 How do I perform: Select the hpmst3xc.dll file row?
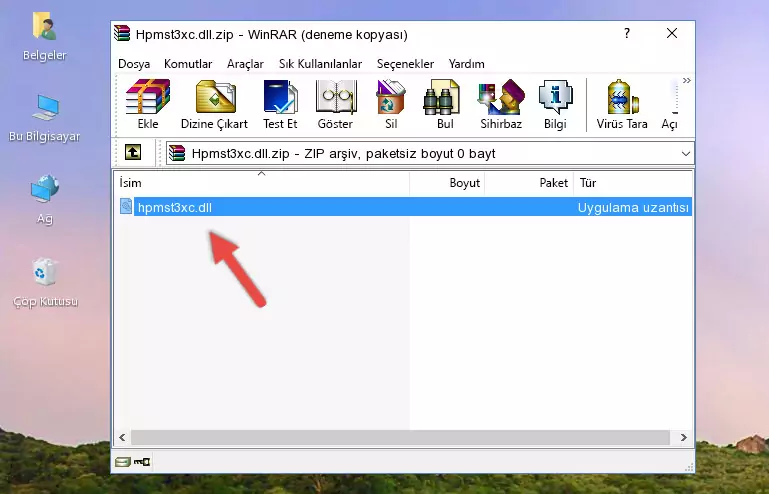tap(404, 207)
